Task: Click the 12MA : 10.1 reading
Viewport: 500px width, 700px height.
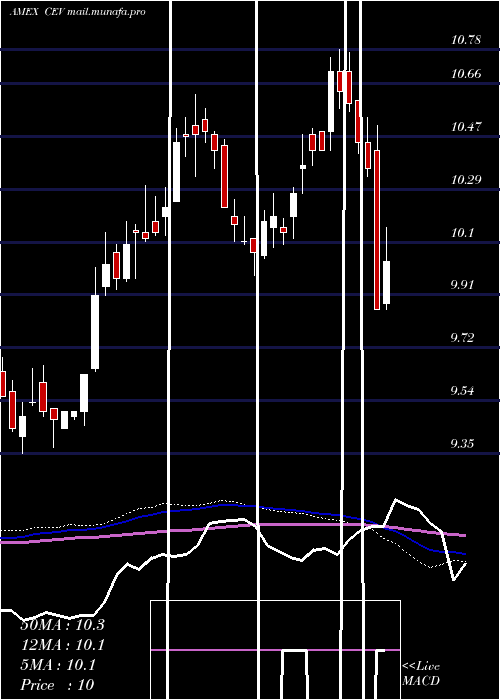Action: (62, 645)
